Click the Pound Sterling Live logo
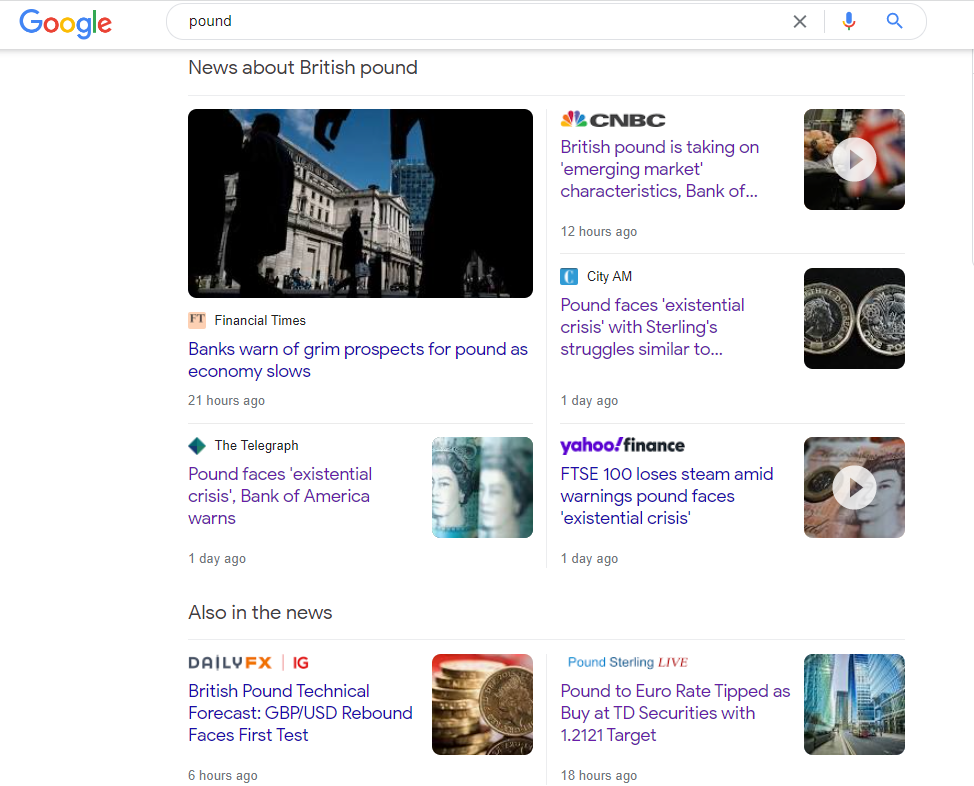This screenshot has height=786, width=974. coord(627,662)
